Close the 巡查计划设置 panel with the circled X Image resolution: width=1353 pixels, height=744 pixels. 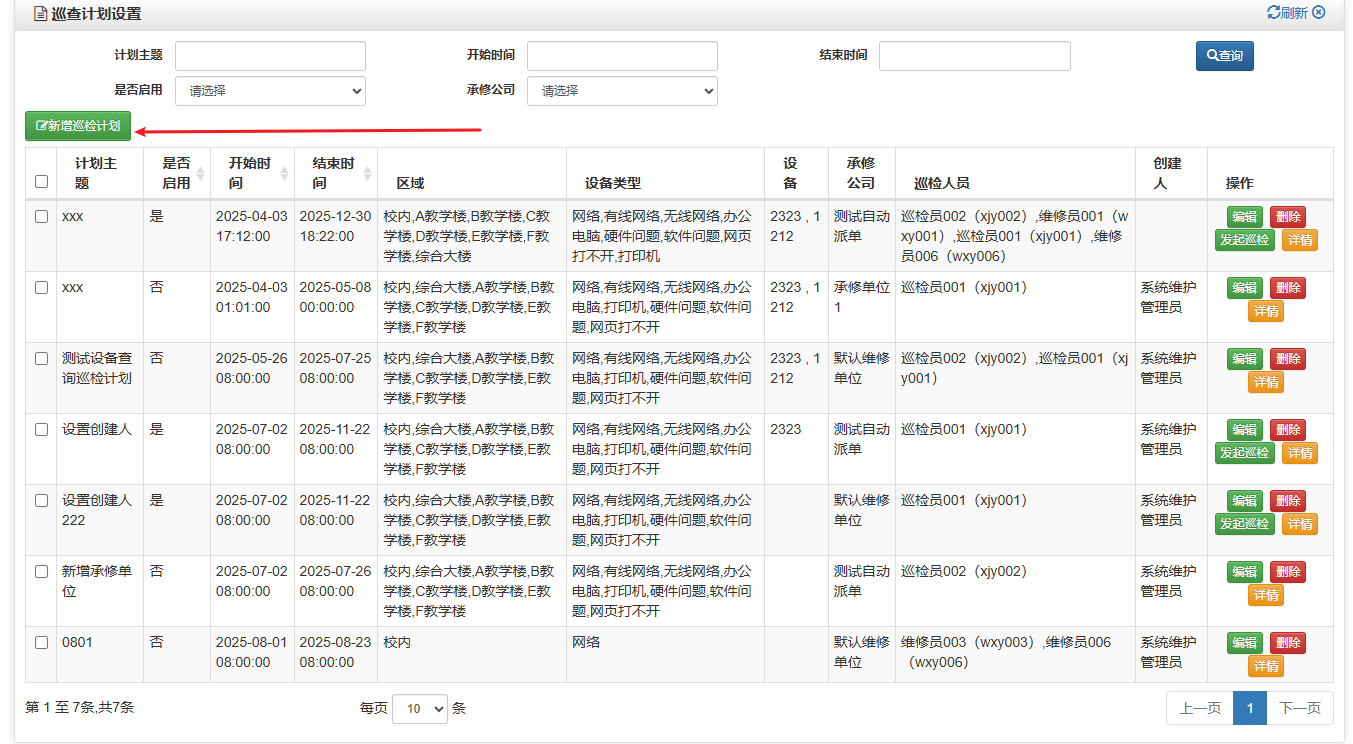coord(1319,13)
